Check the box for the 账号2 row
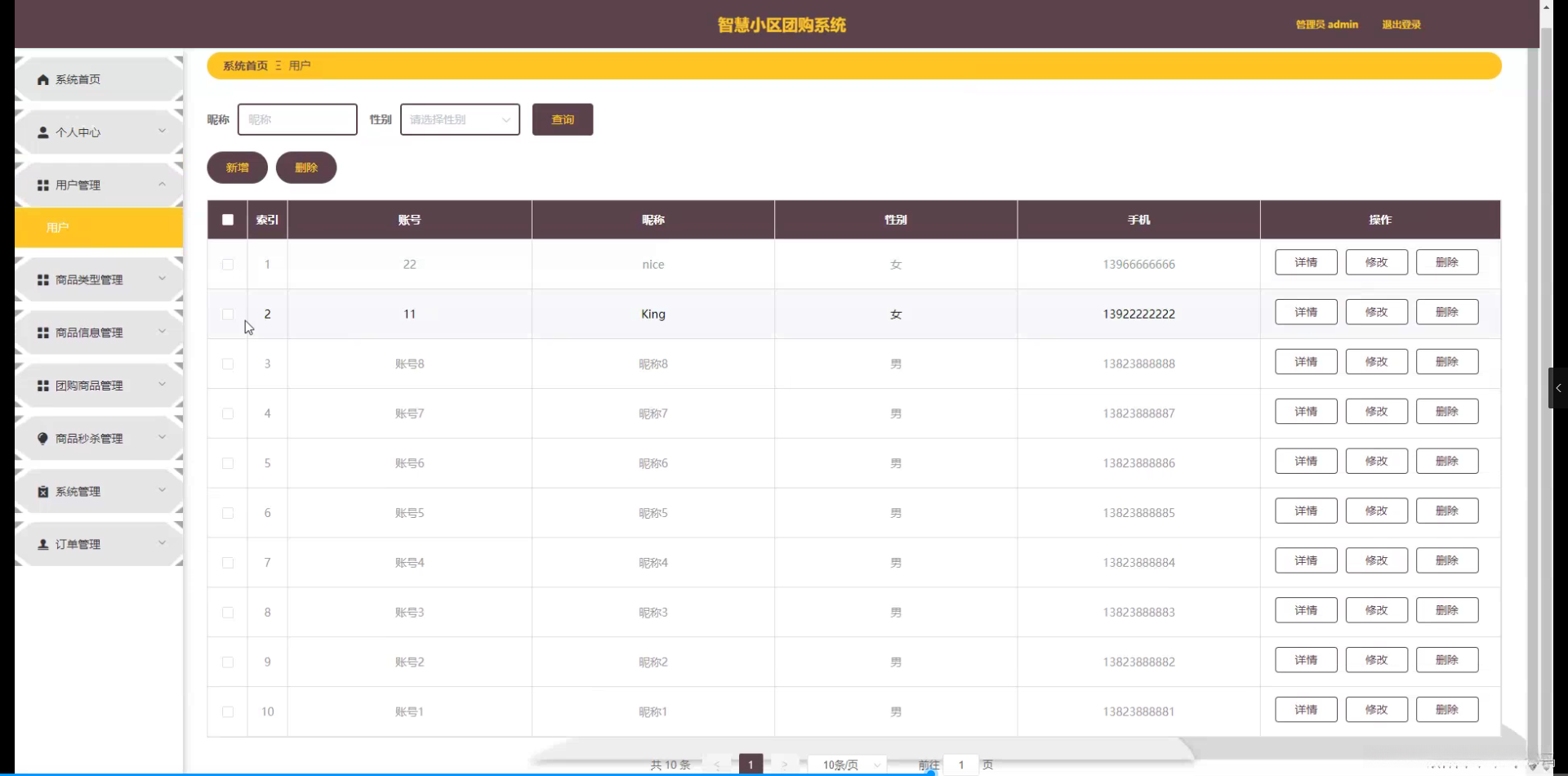Viewport: 1568px width, 776px height. click(x=228, y=662)
